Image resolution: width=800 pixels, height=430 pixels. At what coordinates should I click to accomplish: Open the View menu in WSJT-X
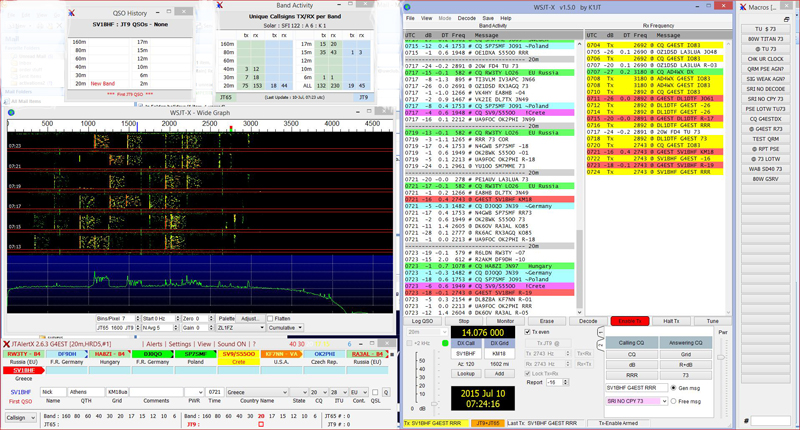pyautogui.click(x=426, y=19)
